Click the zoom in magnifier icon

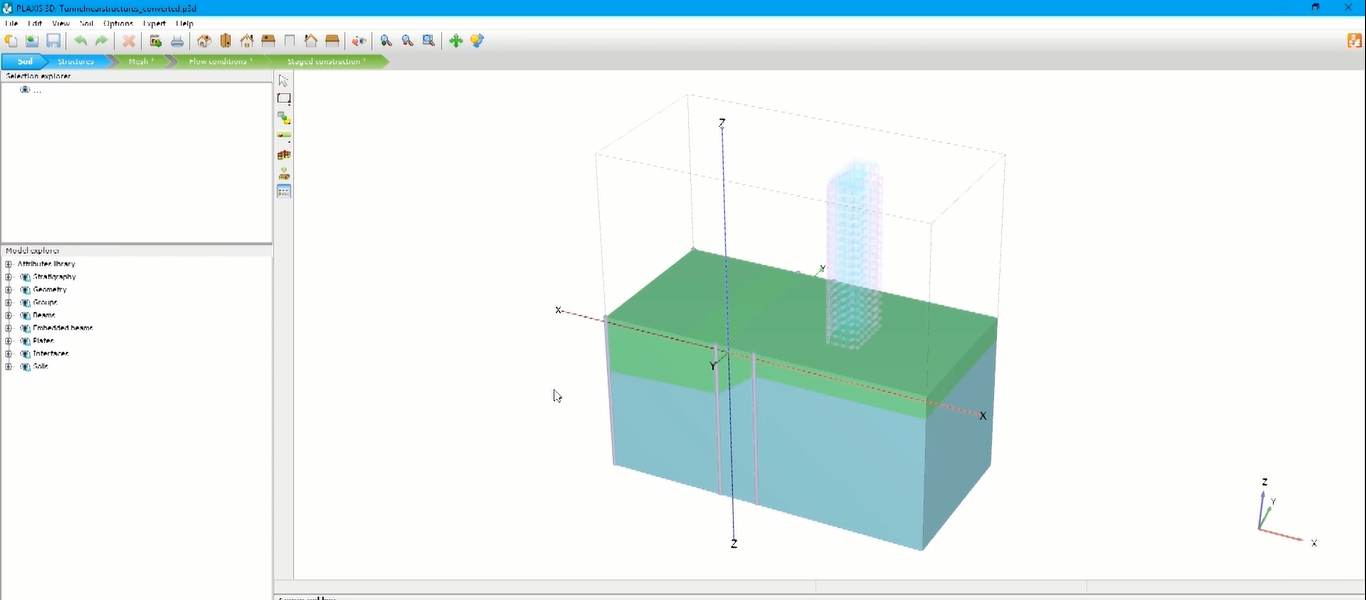click(x=386, y=41)
